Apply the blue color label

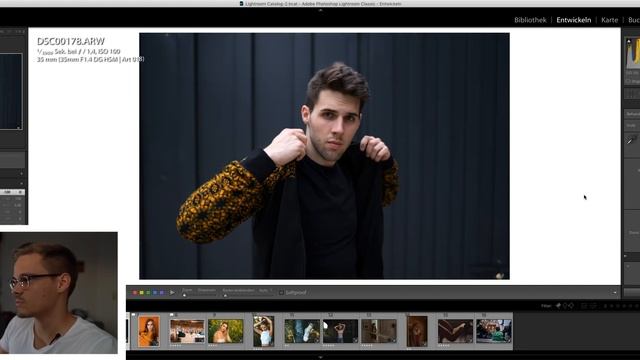[x=155, y=293]
